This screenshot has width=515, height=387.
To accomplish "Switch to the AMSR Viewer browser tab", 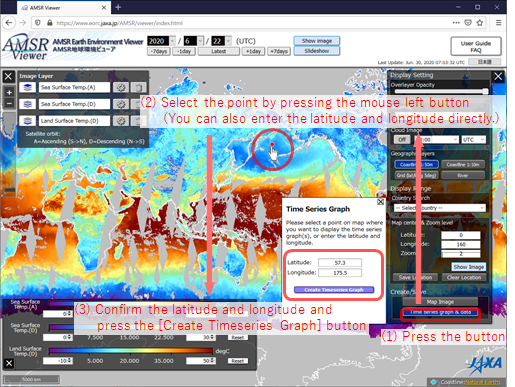I will click(63, 7).
